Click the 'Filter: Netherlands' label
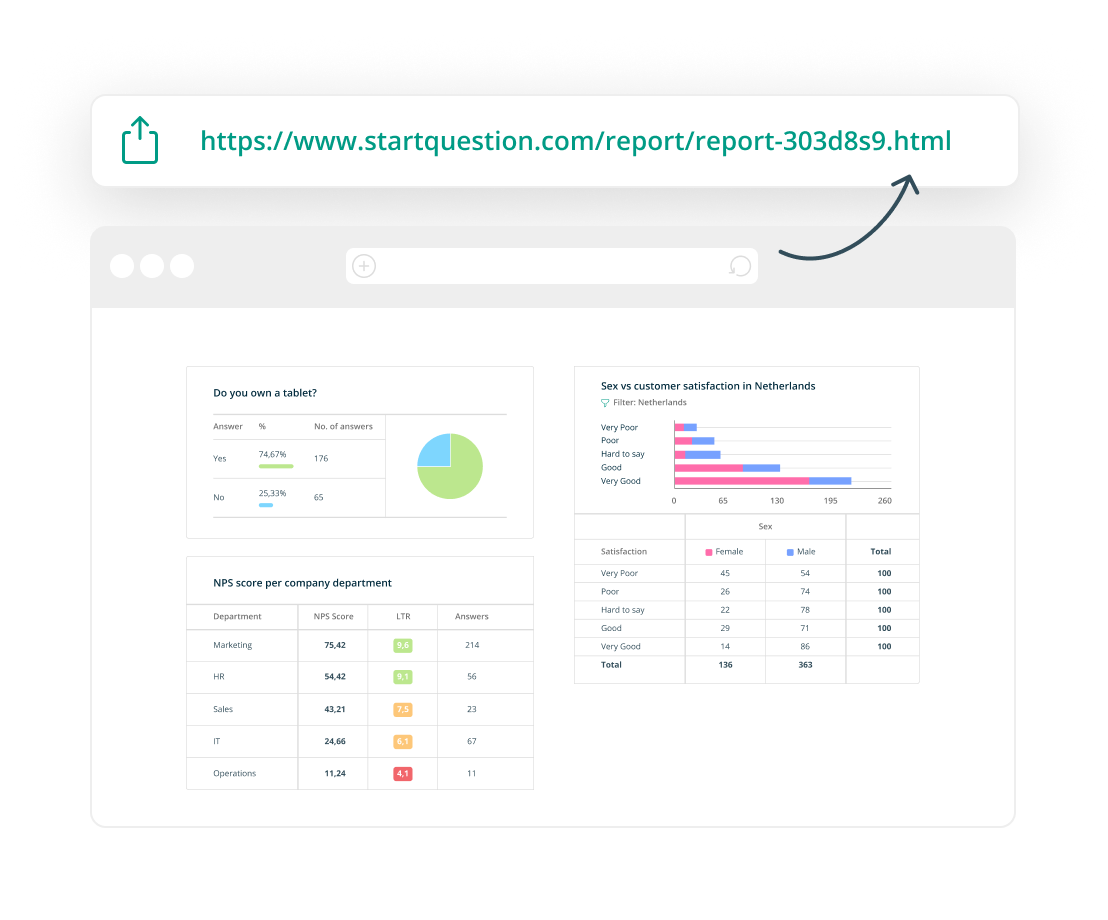The image size is (1108, 920). (649, 403)
